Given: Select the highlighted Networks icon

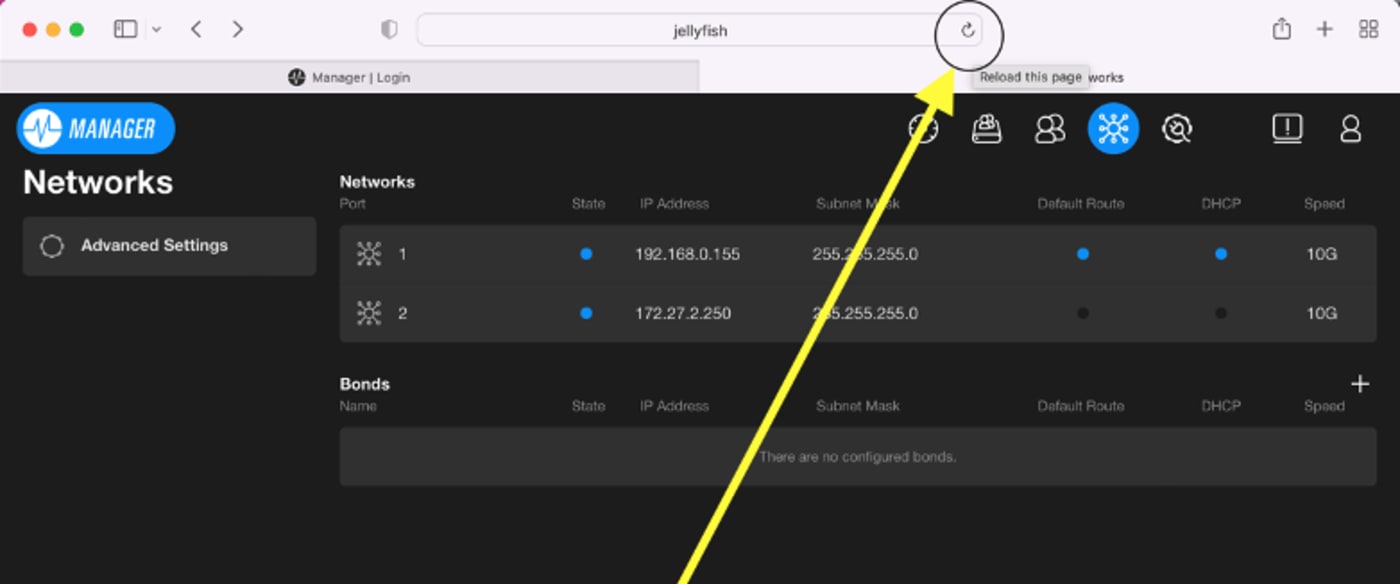Looking at the screenshot, I should [1113, 129].
